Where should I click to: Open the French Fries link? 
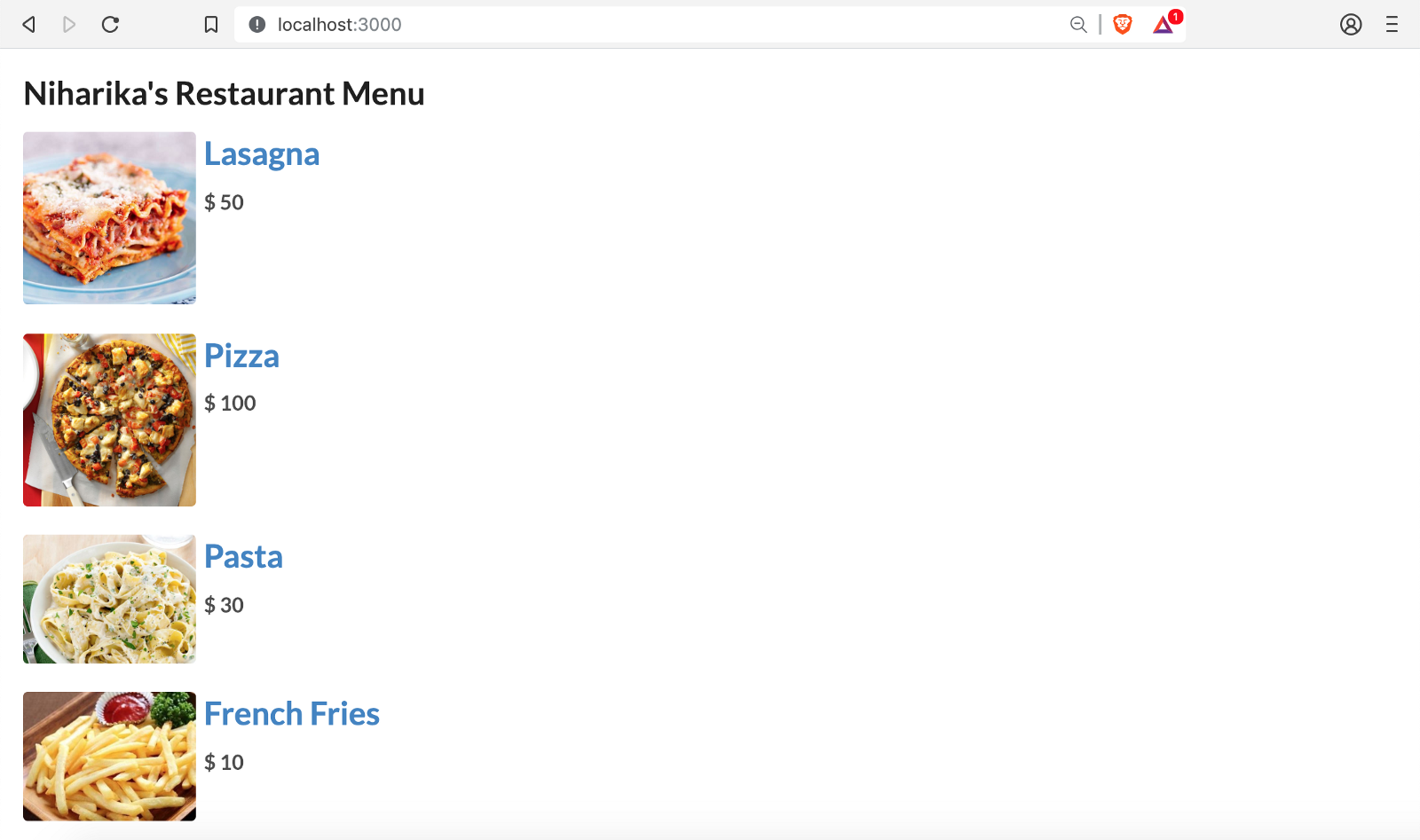click(x=292, y=714)
